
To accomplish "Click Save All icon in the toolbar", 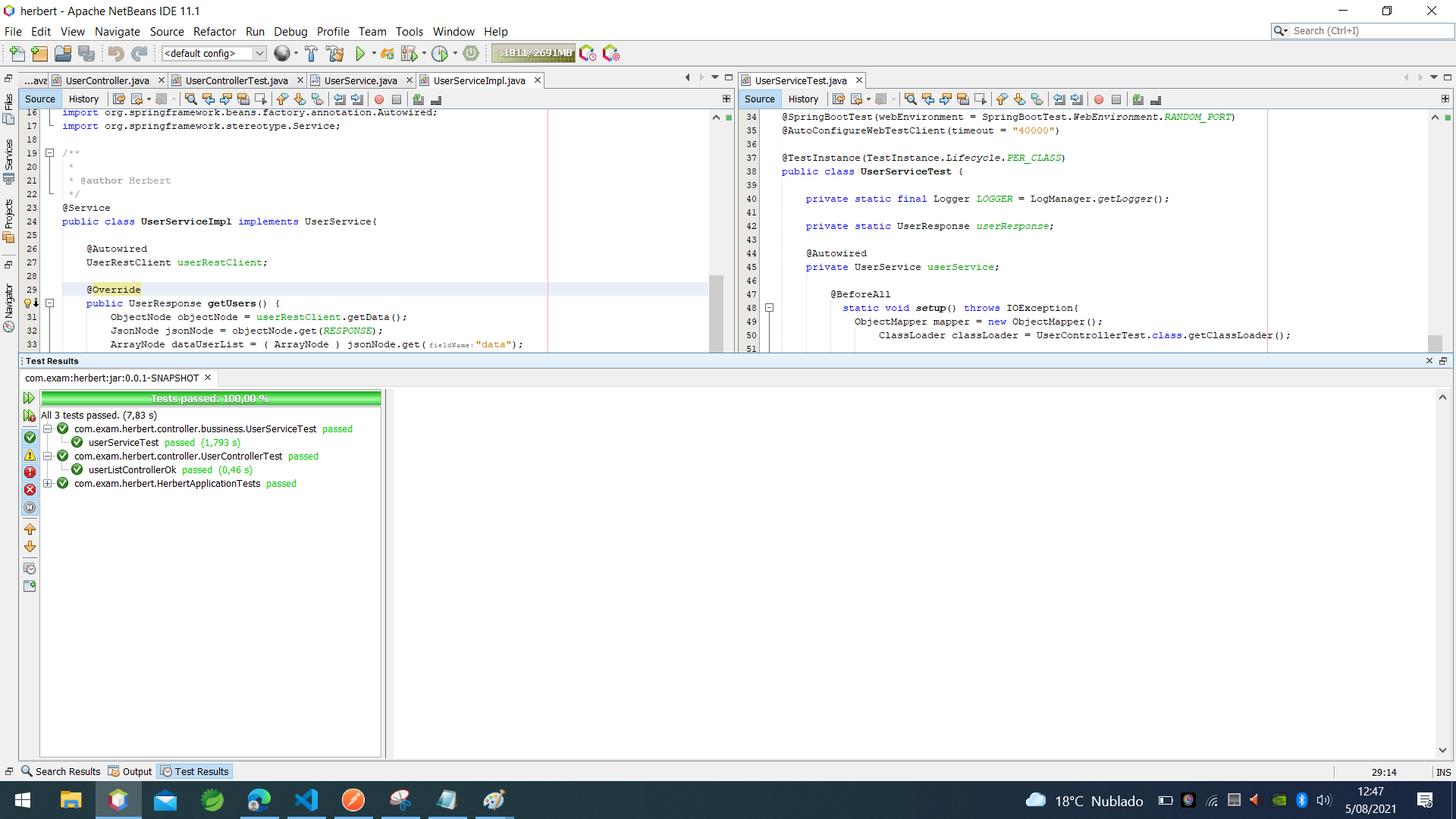I will (86, 53).
